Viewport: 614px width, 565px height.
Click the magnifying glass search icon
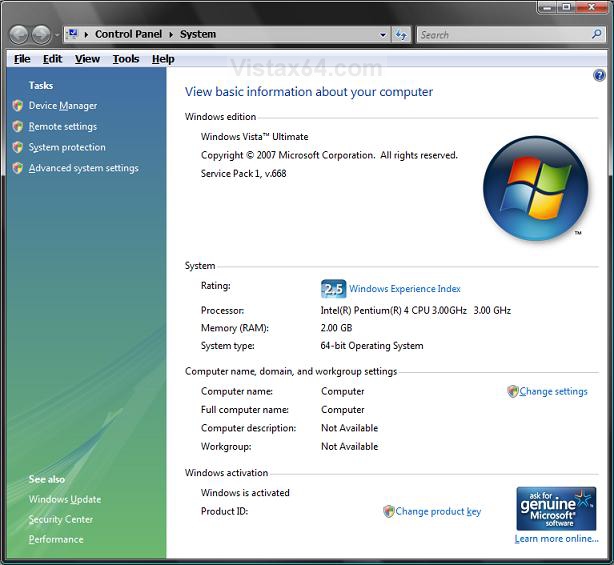(597, 34)
